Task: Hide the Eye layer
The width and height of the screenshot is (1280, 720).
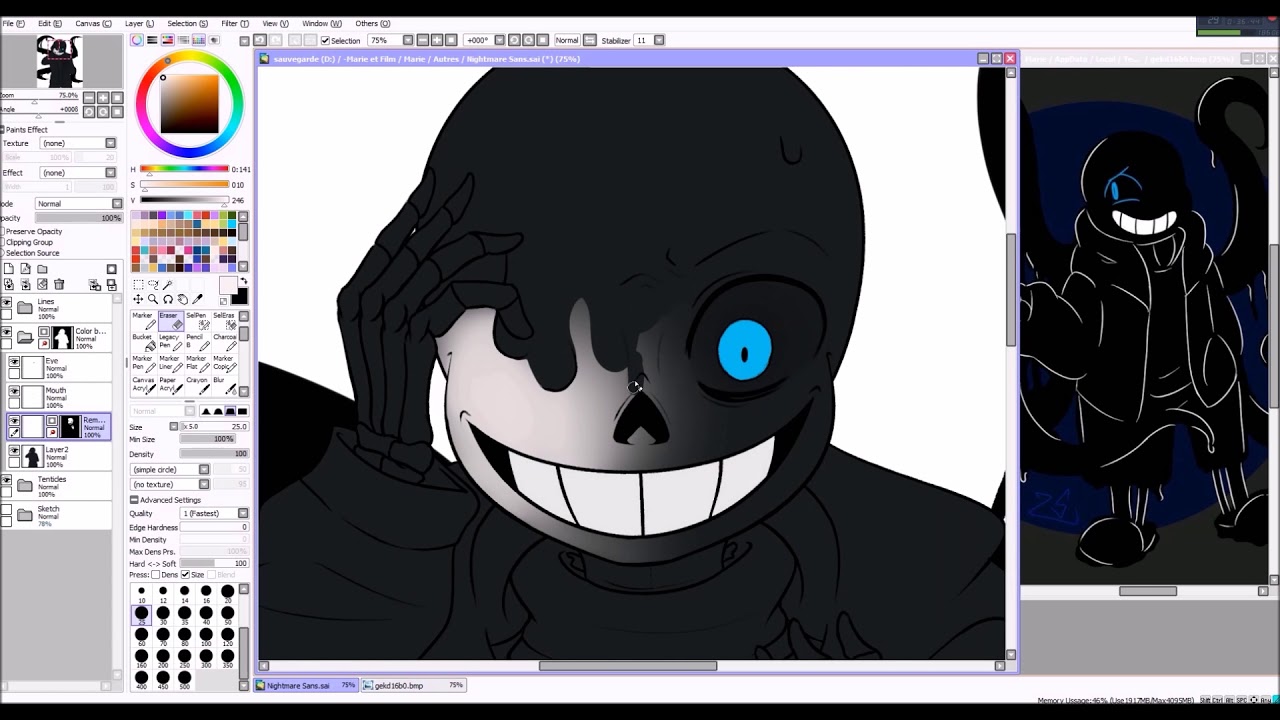Action: (14, 361)
